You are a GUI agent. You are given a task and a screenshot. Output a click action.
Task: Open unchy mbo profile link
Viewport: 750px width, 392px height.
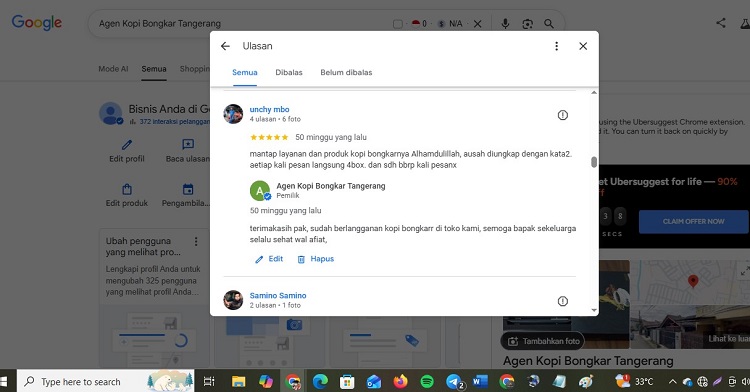269,109
